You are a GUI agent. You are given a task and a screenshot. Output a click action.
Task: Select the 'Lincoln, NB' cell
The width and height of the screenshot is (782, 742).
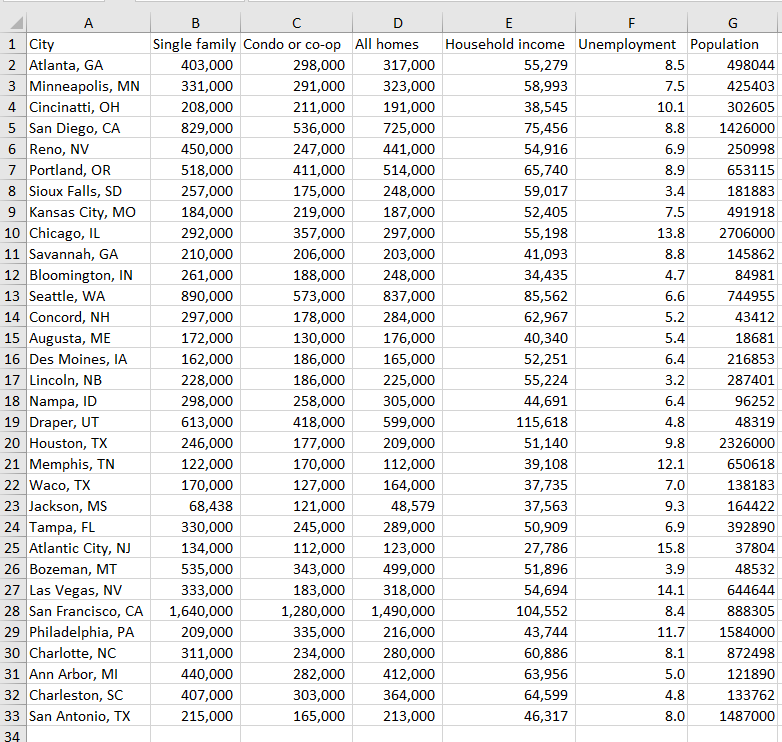coord(88,380)
